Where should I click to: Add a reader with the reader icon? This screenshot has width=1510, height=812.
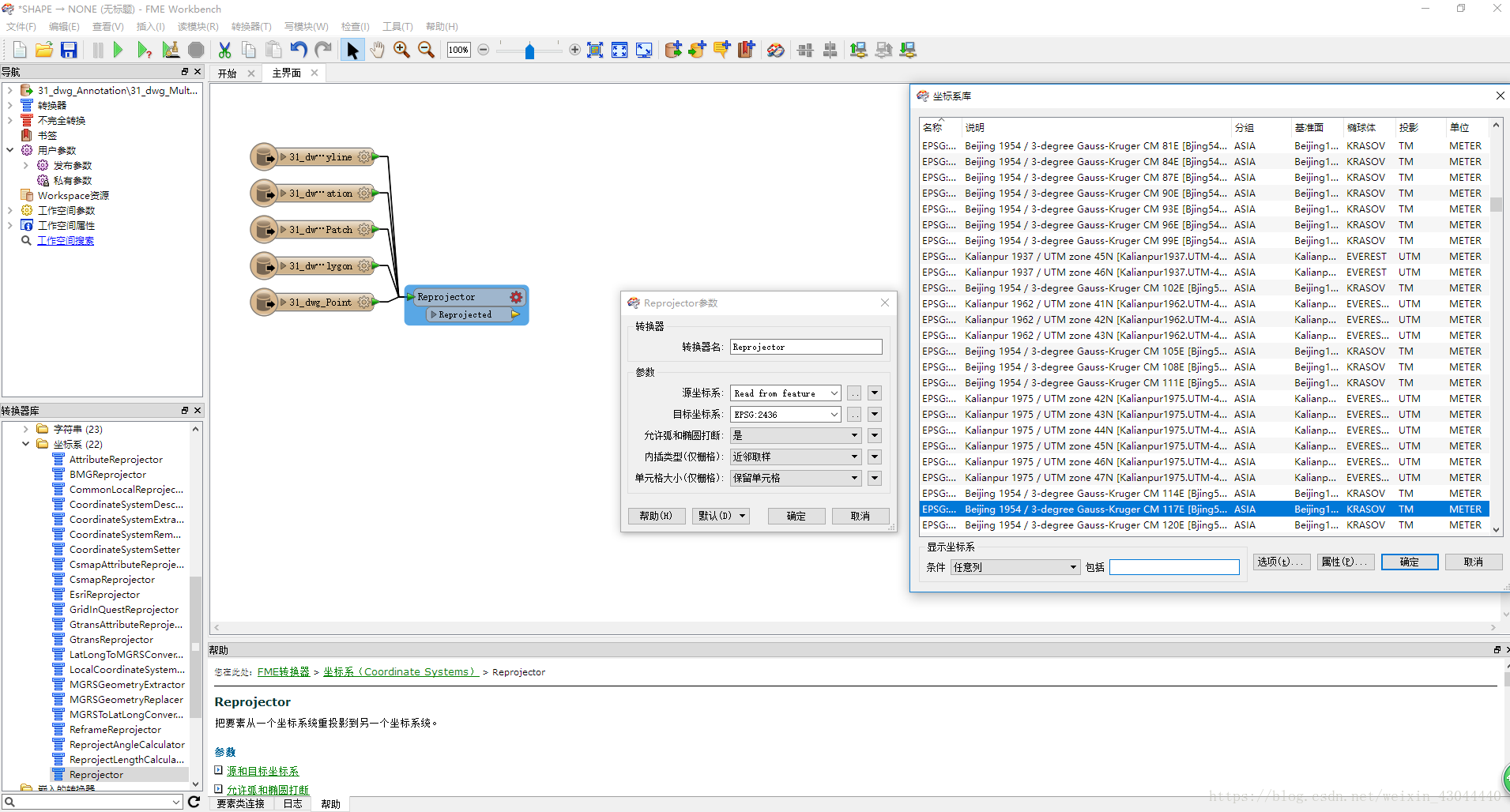[x=672, y=50]
